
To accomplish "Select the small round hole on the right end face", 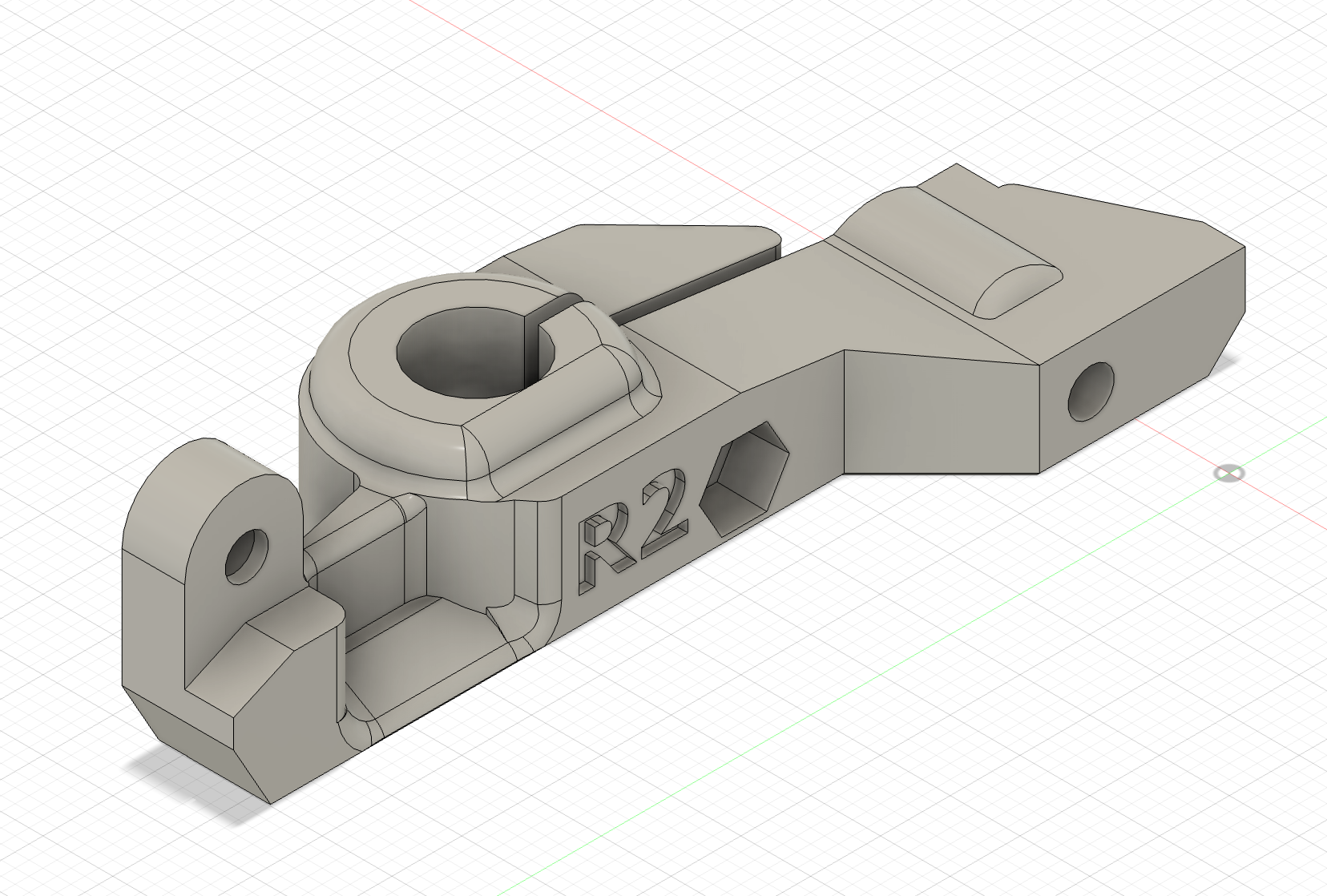I will [x=1092, y=392].
